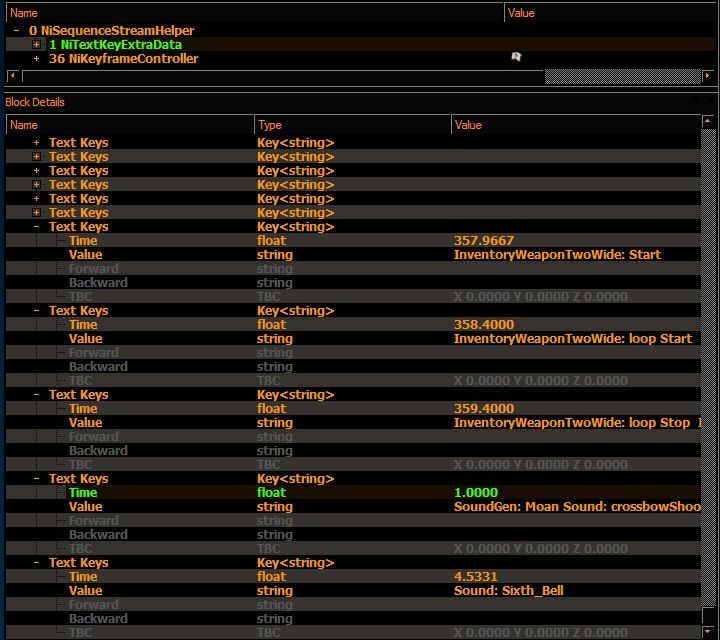Collapse Text Keys entry containing Sound: Sixth_Bell

pyautogui.click(x=36, y=563)
